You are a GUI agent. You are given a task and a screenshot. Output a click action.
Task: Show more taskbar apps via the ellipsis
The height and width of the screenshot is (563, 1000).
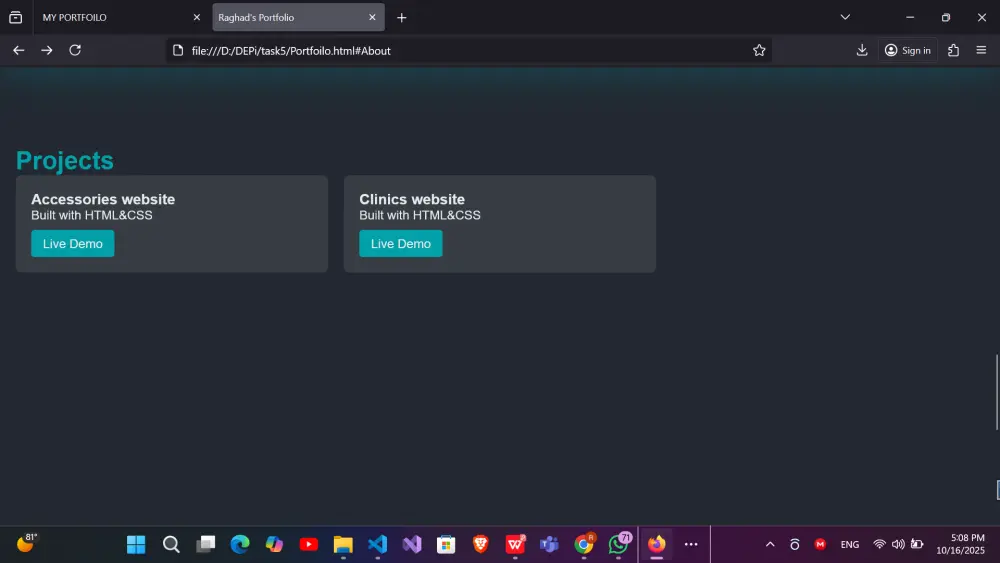click(691, 545)
